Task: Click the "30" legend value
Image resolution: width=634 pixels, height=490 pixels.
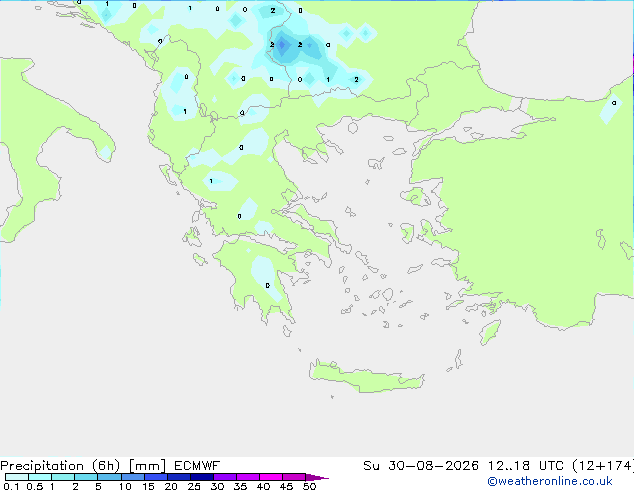Action: tap(217, 486)
